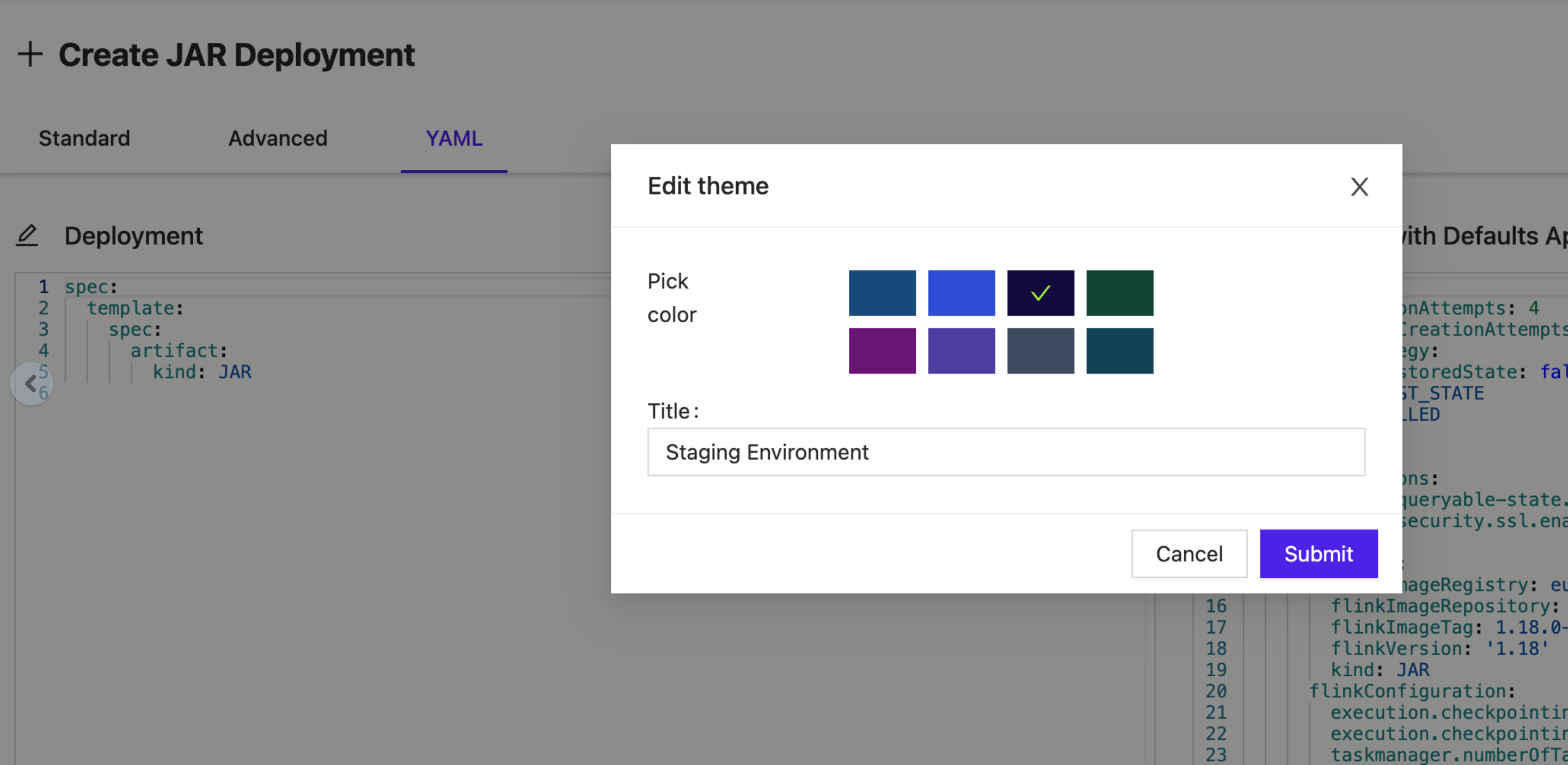Click the 'artifact:' line in Deployment editor
Viewport: 1568px width, 765px height.
179,350
